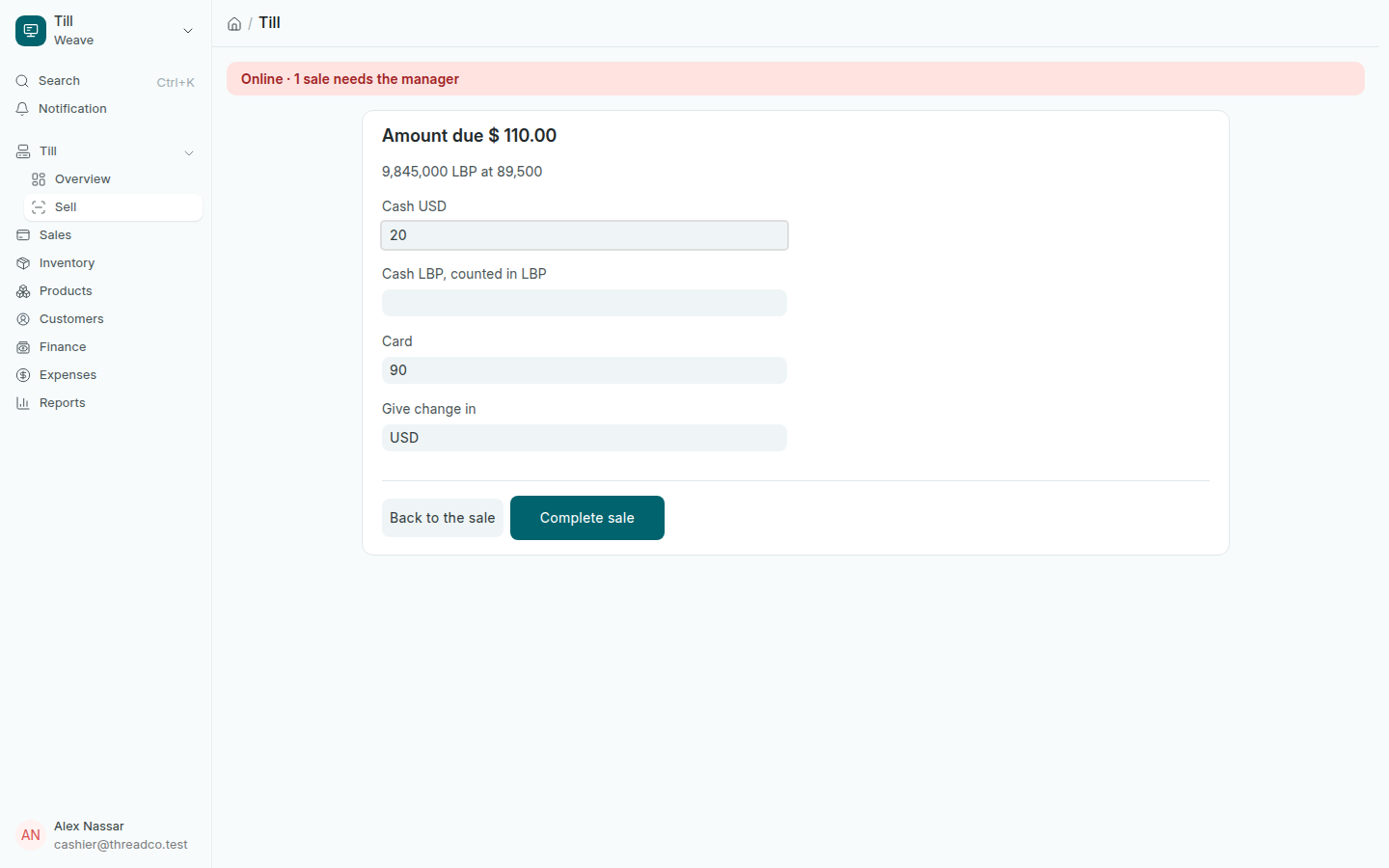Click the Customers person icon
Image resolution: width=1389 pixels, height=868 pixels.
pos(23,319)
